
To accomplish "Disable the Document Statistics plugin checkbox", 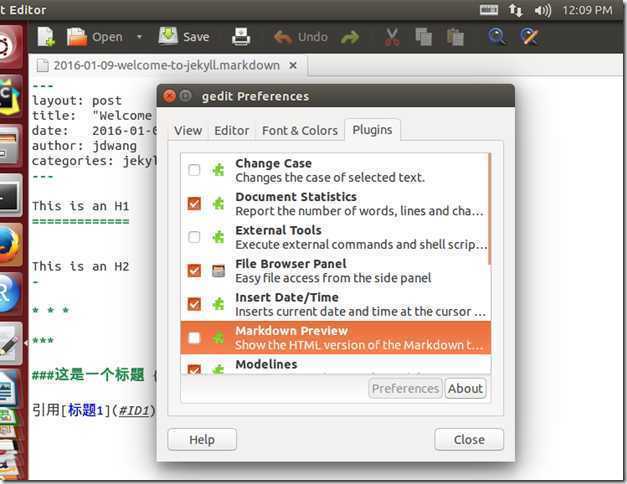I will 194,204.
